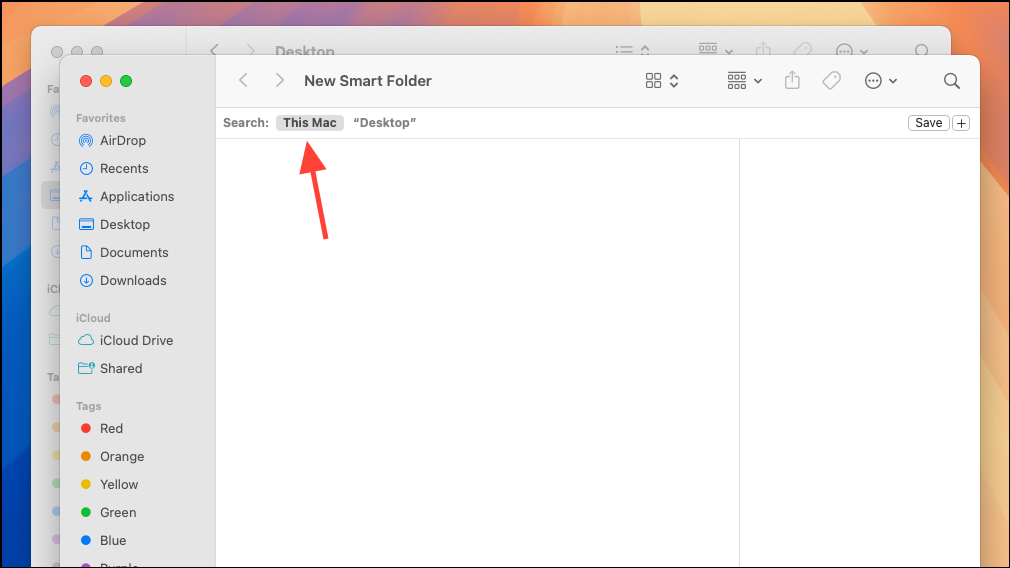The image size is (1010, 568).
Task: Click the New Smart Folder window title
Action: point(368,80)
